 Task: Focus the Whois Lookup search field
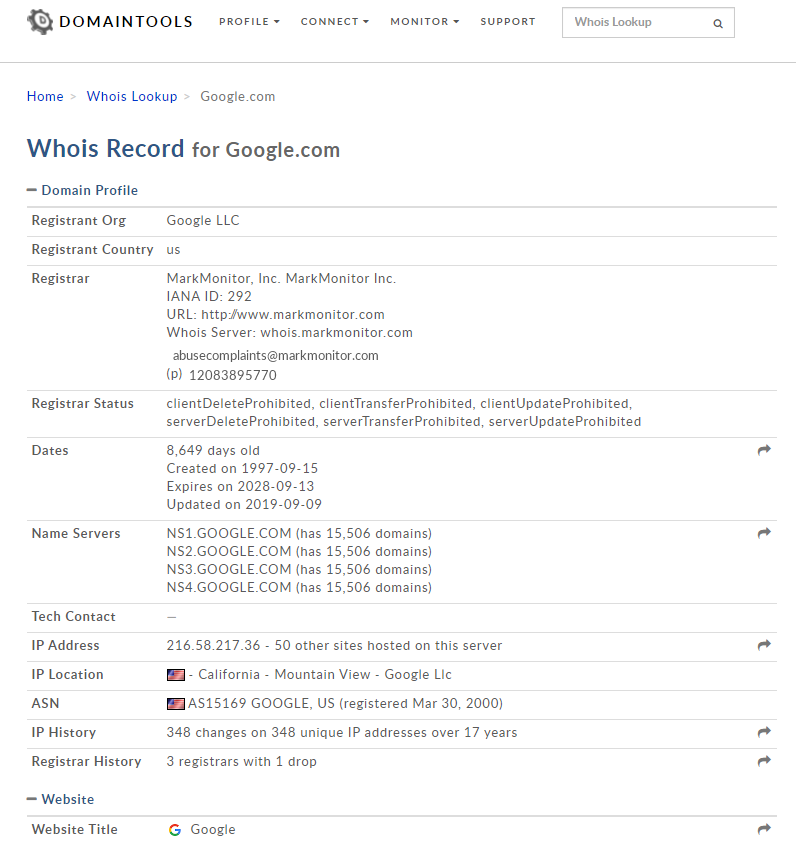tap(648, 23)
